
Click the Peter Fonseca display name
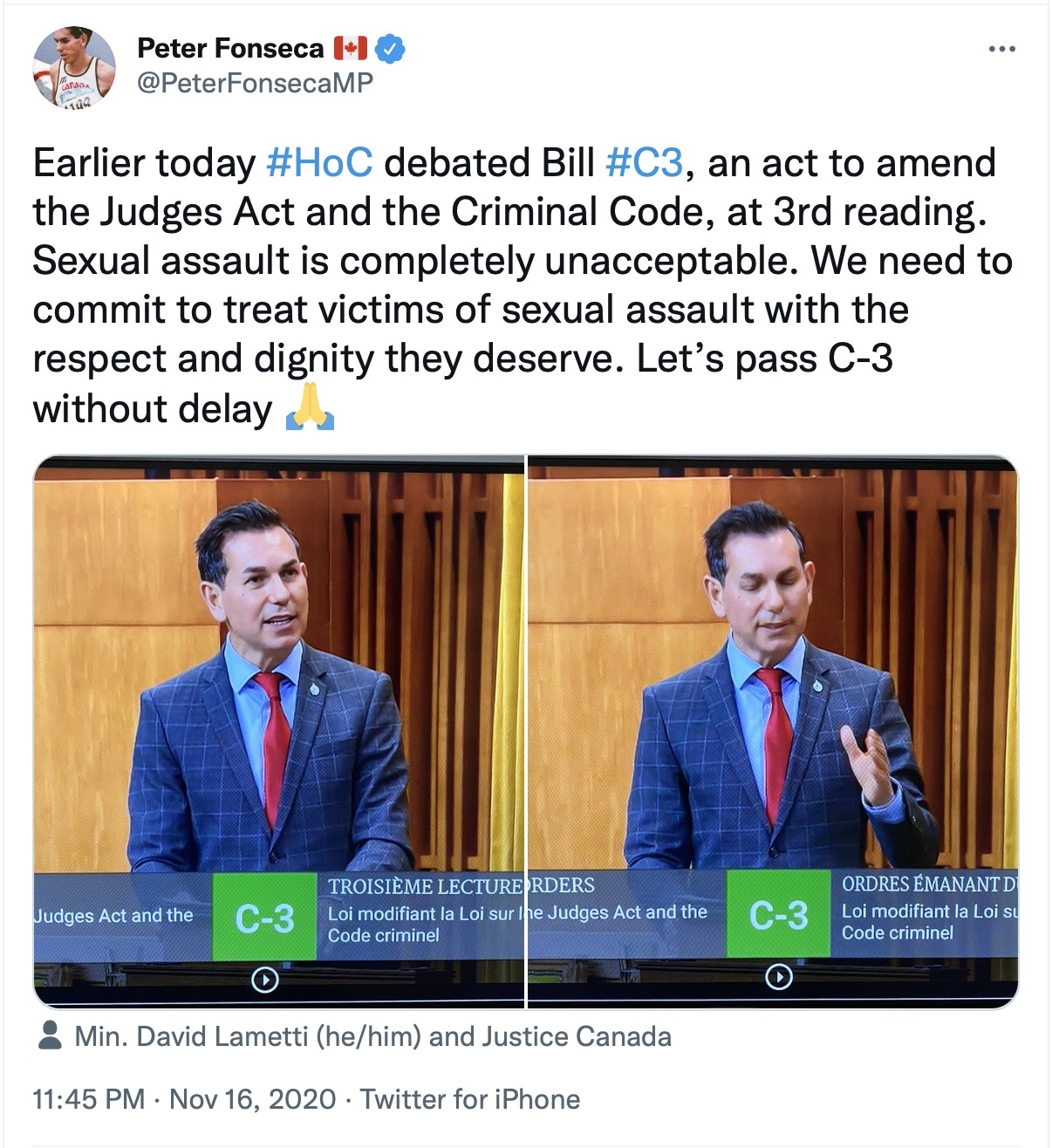(230, 48)
